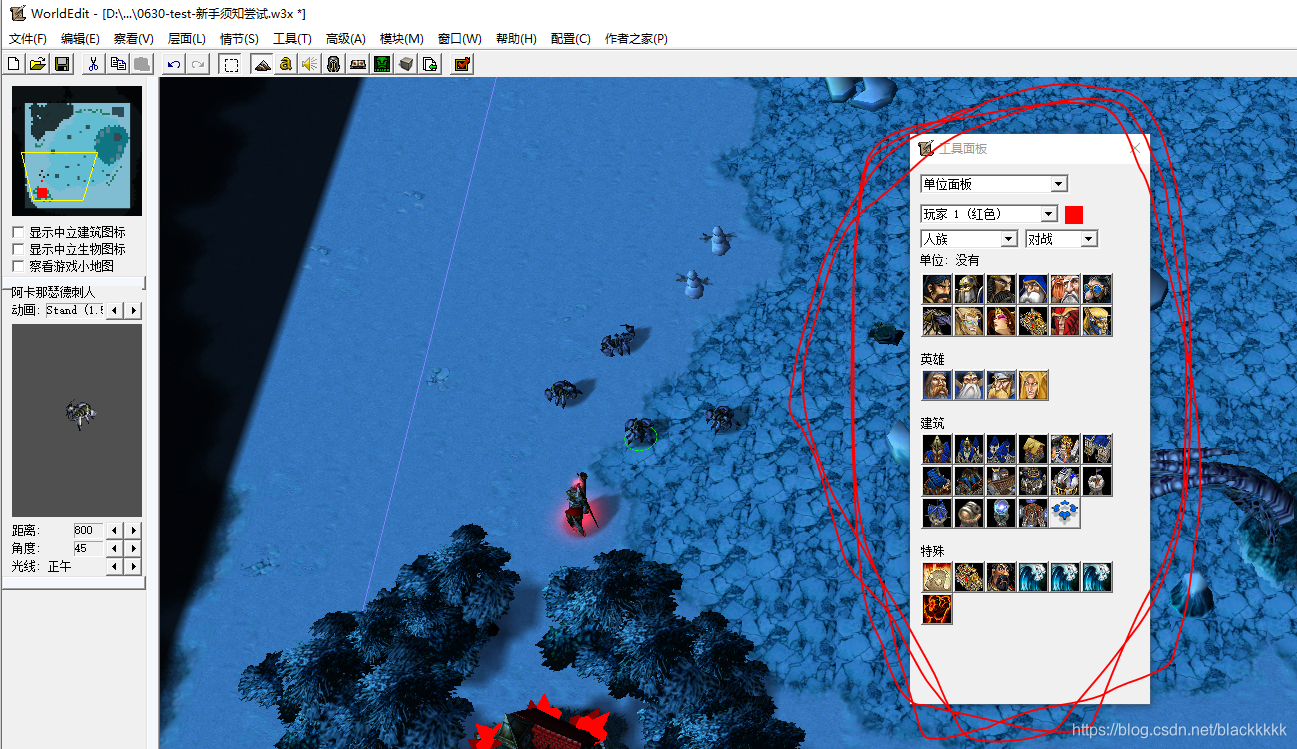Open the Object Editor helmet icon
Screen dimensions: 1297x749
pos(333,64)
